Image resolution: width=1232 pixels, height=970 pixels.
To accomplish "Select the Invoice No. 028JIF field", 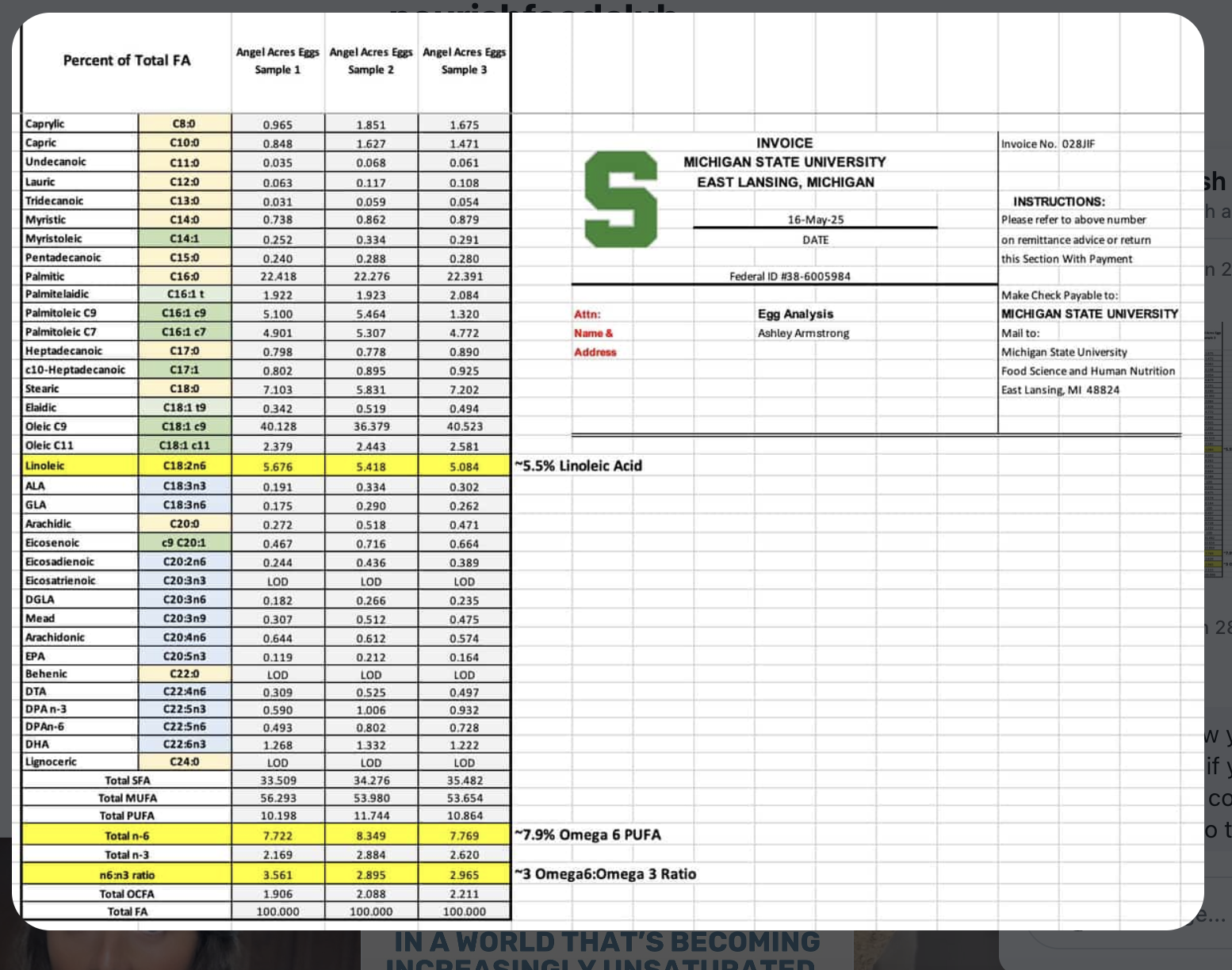I will (1047, 143).
